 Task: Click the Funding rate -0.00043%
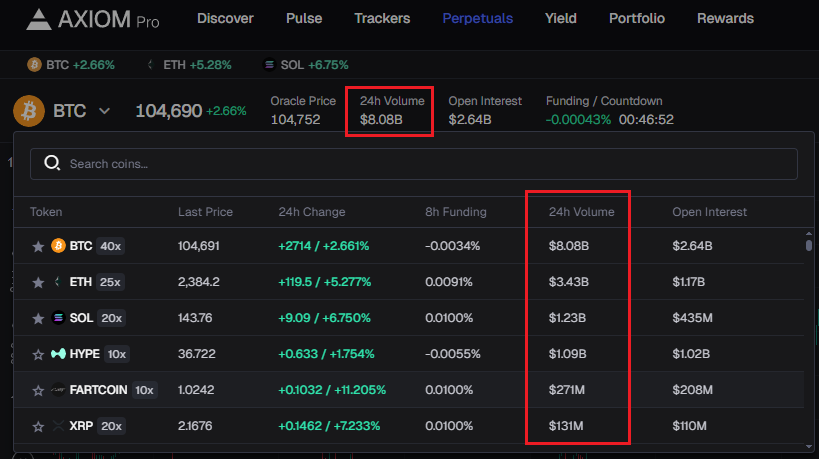point(578,120)
